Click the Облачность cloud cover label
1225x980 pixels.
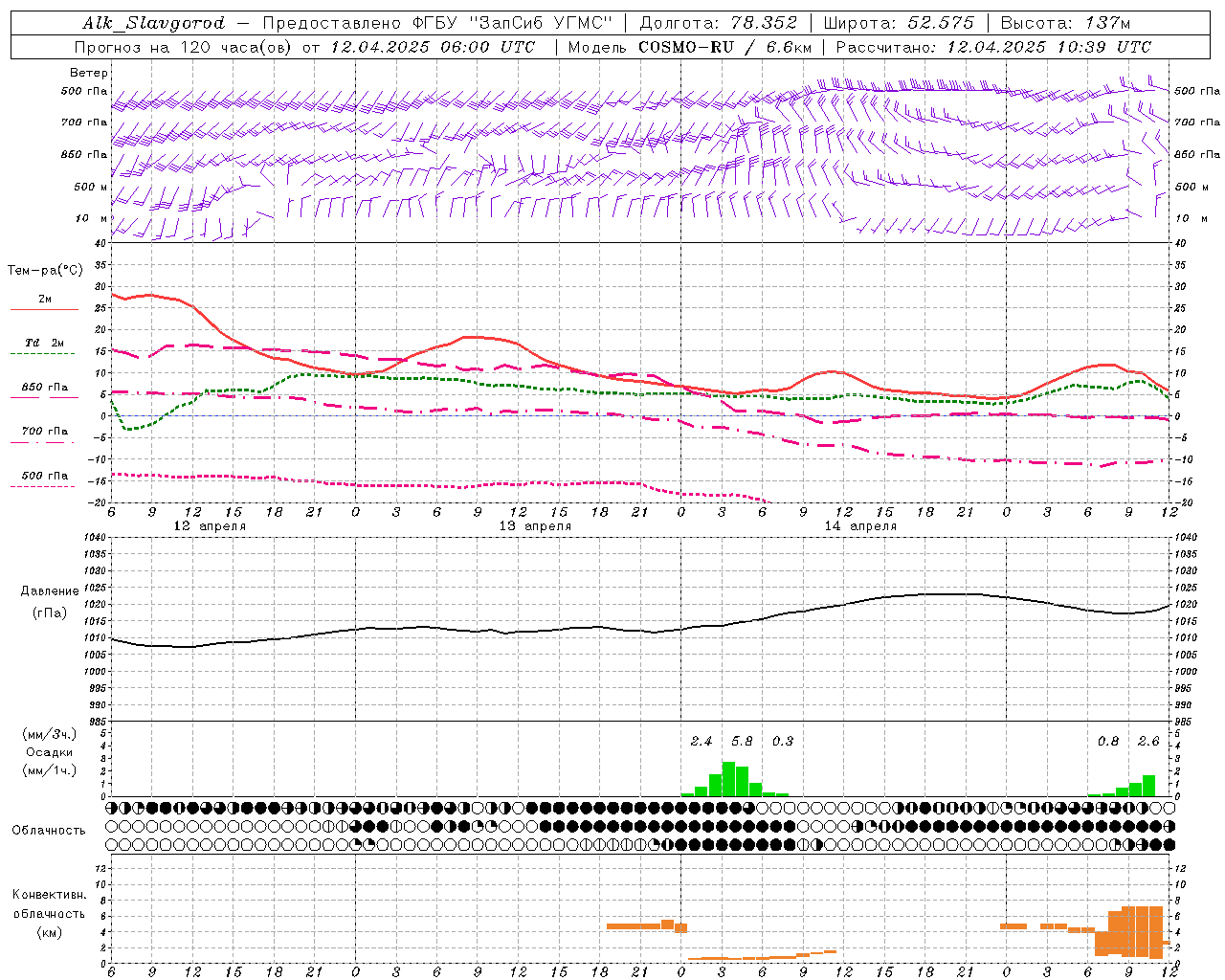(x=48, y=830)
